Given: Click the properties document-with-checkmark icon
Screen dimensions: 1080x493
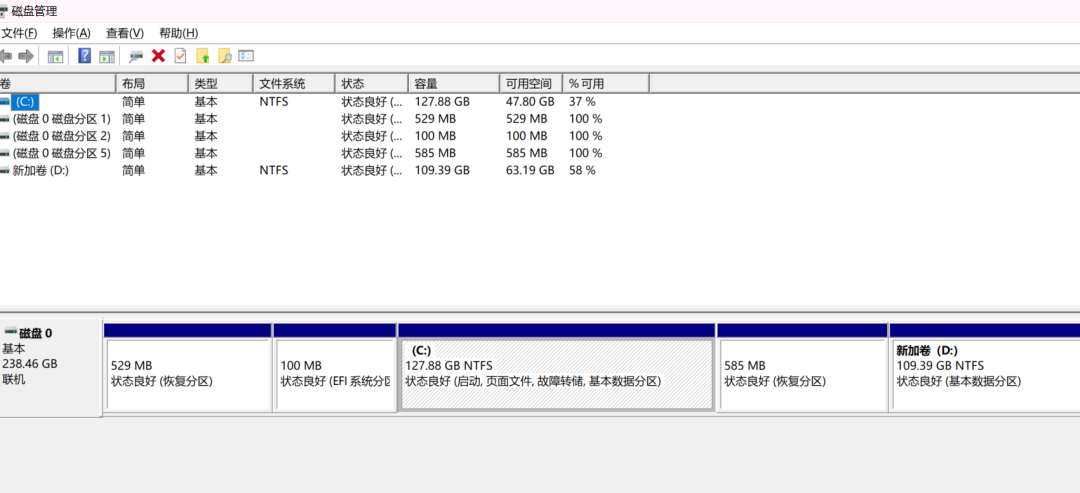Looking at the screenshot, I should coord(180,56).
